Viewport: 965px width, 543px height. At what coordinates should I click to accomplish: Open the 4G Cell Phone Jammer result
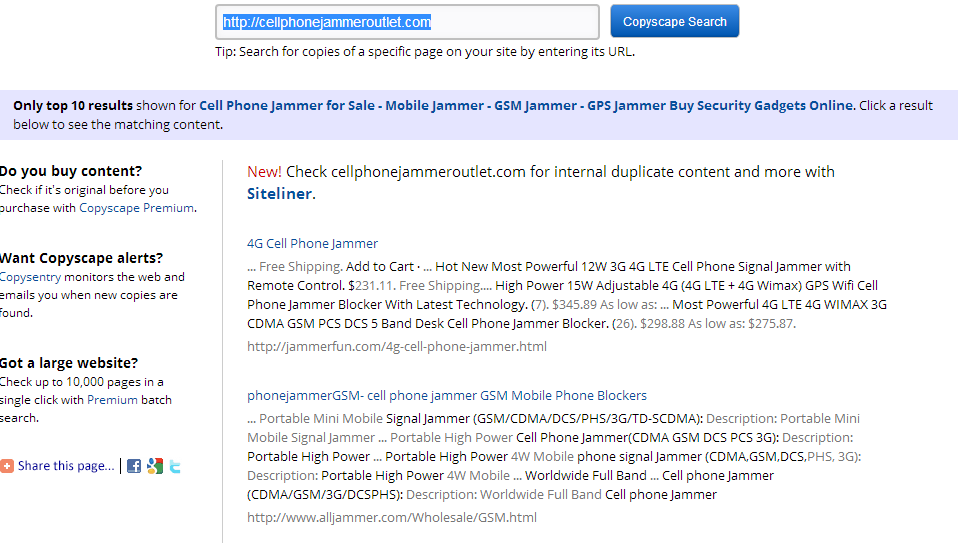coord(312,243)
